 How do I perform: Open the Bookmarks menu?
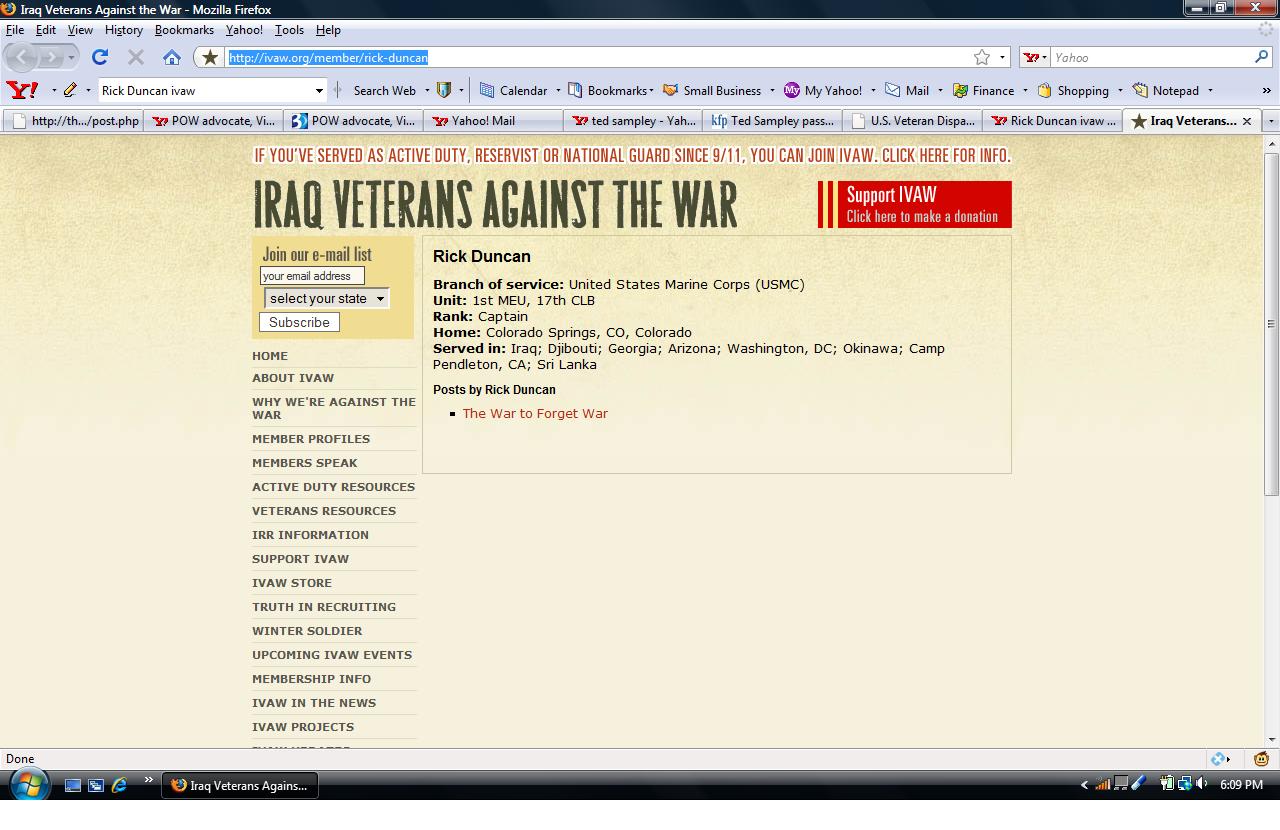point(184,30)
